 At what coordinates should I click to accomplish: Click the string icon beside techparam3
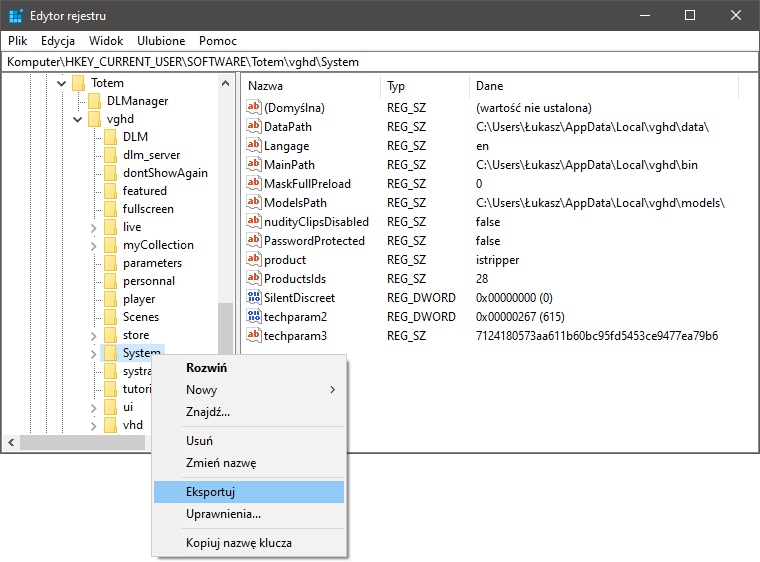[x=254, y=336]
